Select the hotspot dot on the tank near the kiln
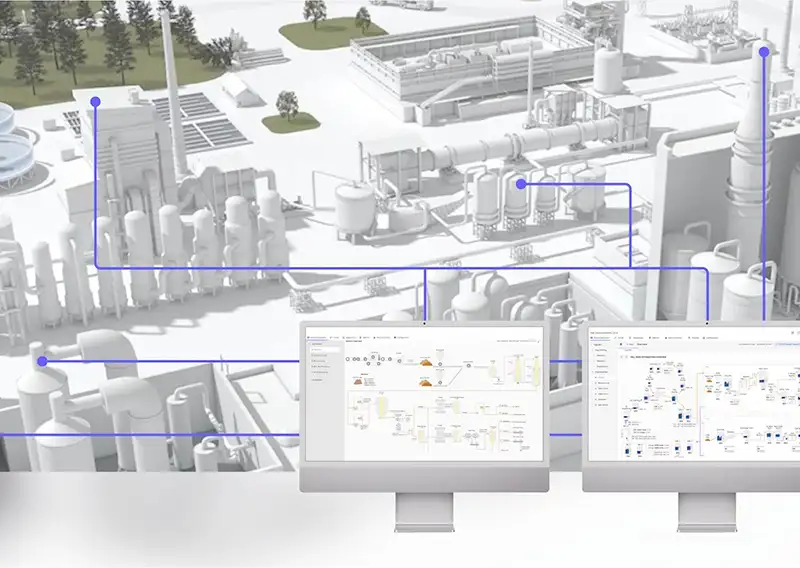 point(520,184)
